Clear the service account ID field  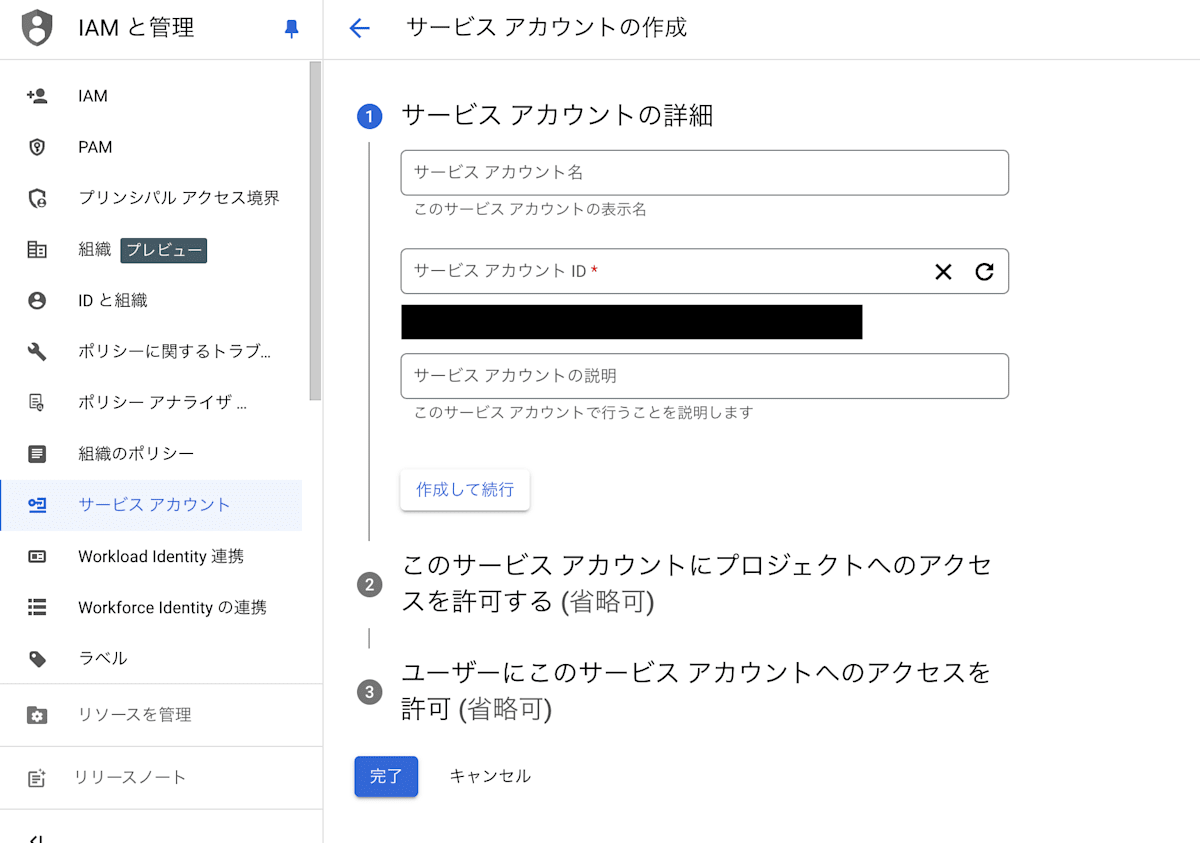pyautogui.click(x=943, y=271)
